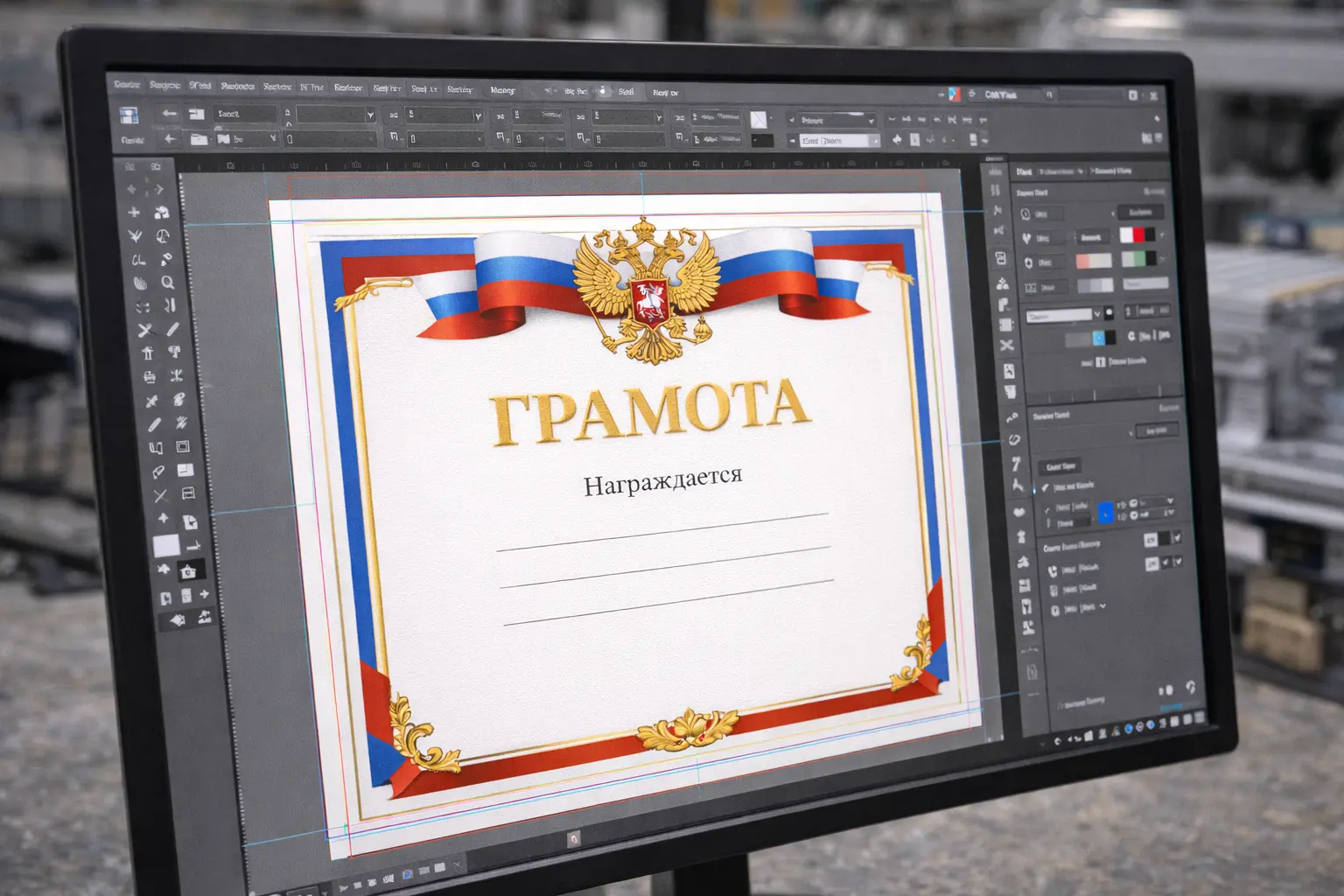Click the plus-shaped tool in left toolbox
1344x896 pixels.
pyautogui.click(x=134, y=213)
